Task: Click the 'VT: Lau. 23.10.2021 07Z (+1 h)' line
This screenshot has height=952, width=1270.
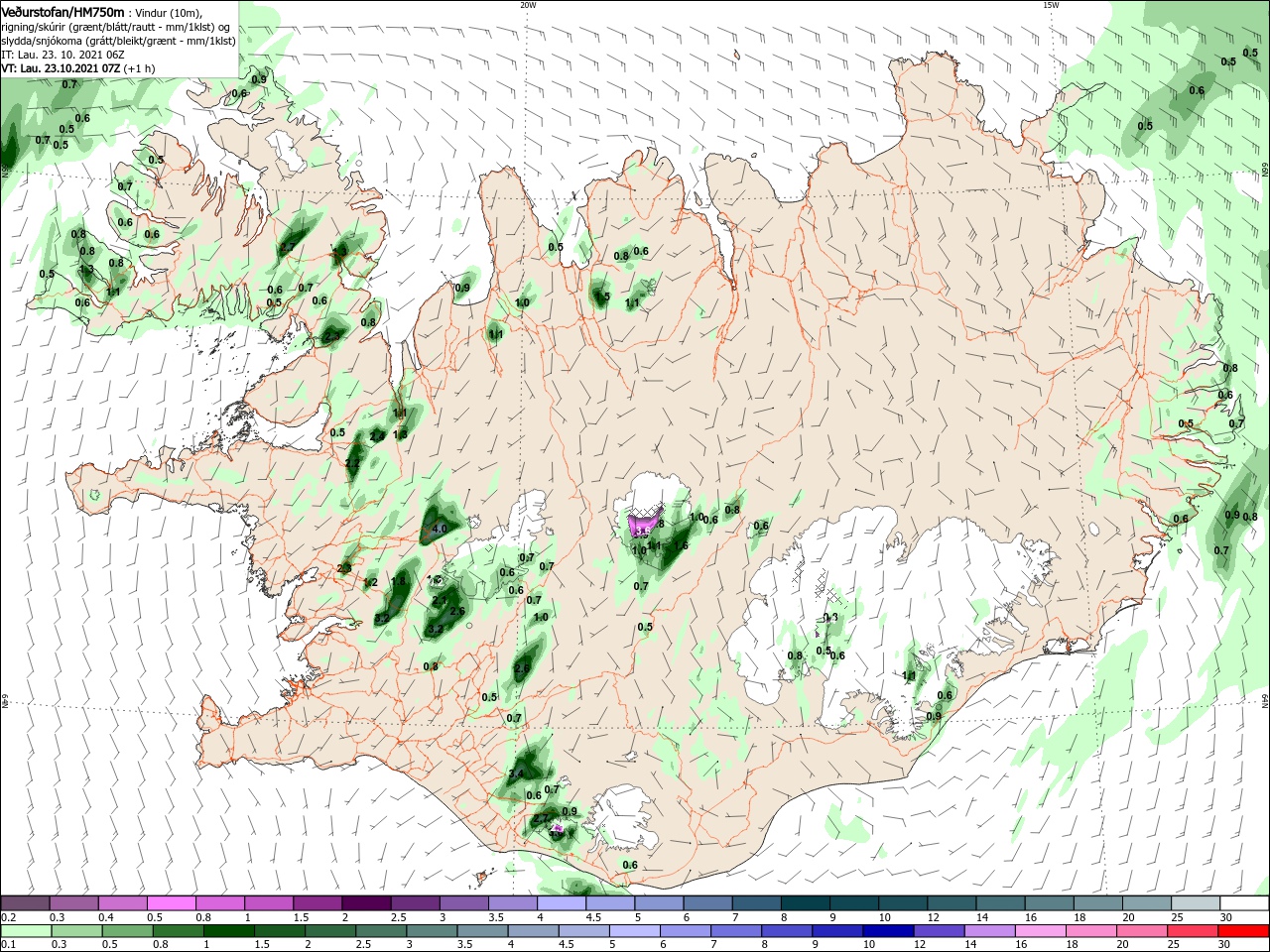Action: click(77, 68)
